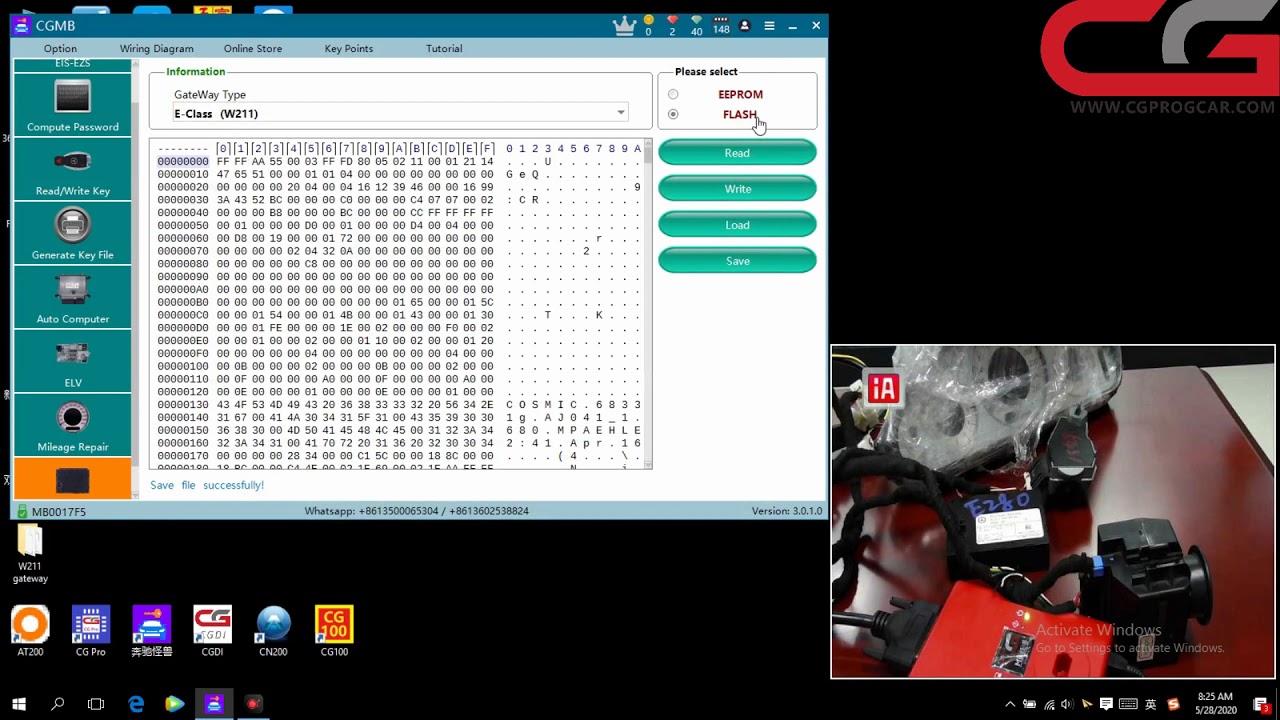The width and height of the screenshot is (1280, 720).
Task: Launch the CN200 desktop shortcut
Action: point(273,631)
